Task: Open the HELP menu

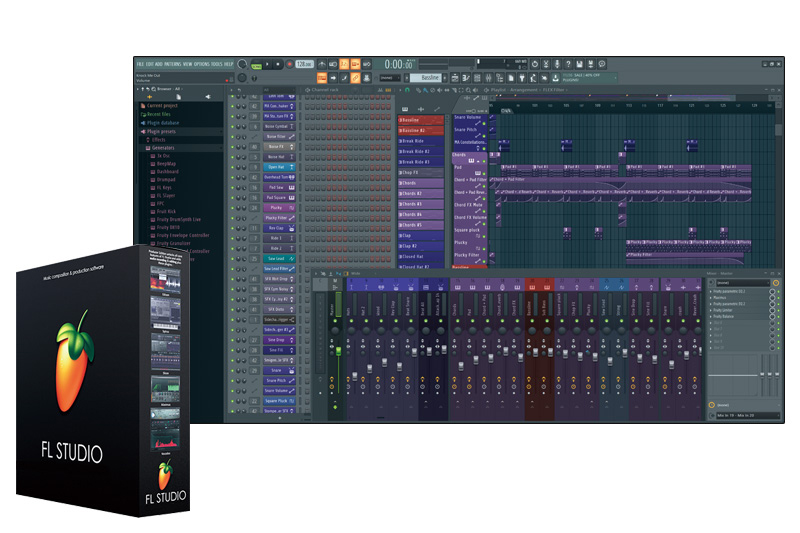Action: point(229,64)
